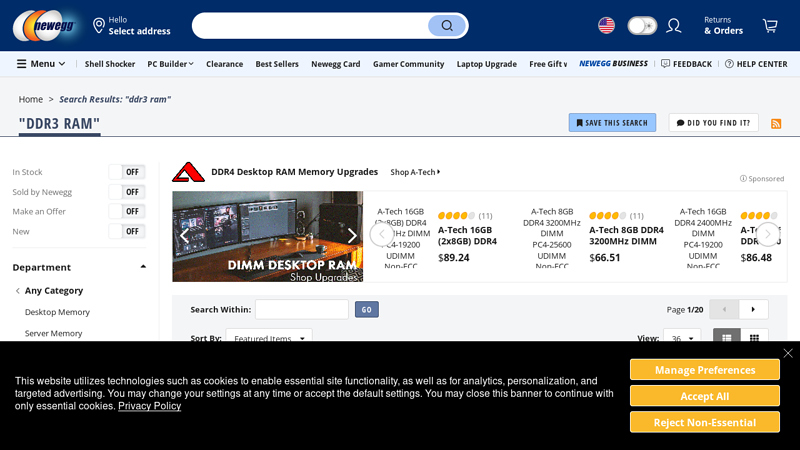The height and width of the screenshot is (450, 800).
Task: Click the main search input field
Action: coord(310,26)
